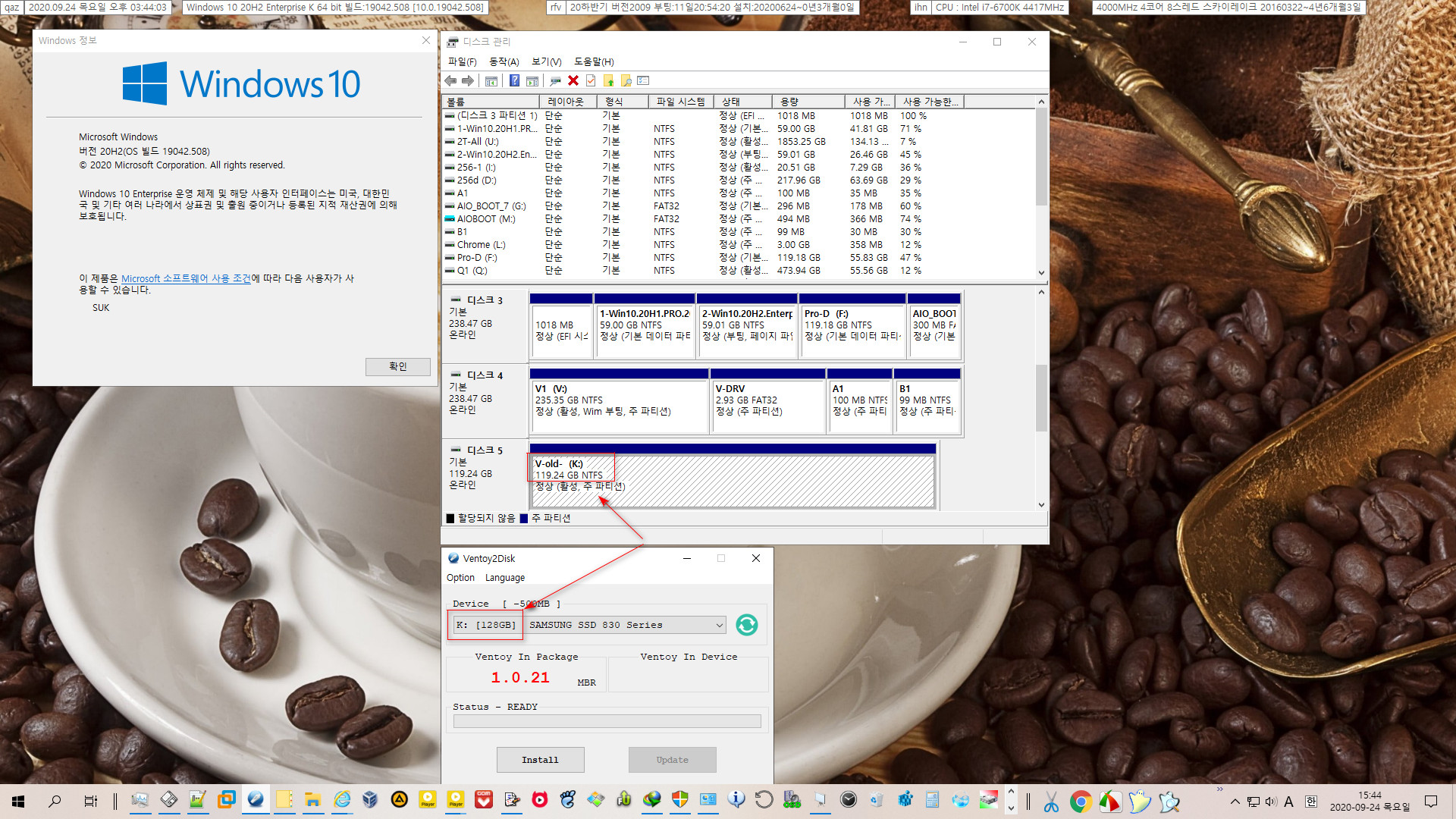Toggle the console tree pane toolbar icon
The width and height of the screenshot is (1456, 819).
pos(491,80)
